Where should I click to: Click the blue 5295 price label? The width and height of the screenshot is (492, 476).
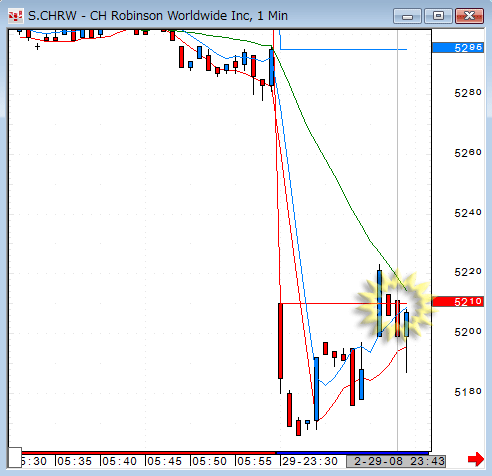[x=457, y=48]
